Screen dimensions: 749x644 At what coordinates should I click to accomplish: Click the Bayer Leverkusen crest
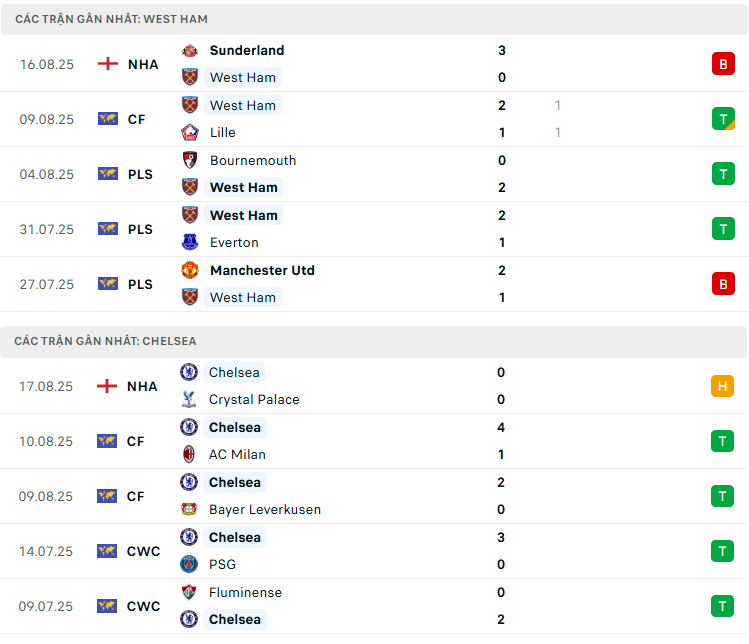pos(189,509)
